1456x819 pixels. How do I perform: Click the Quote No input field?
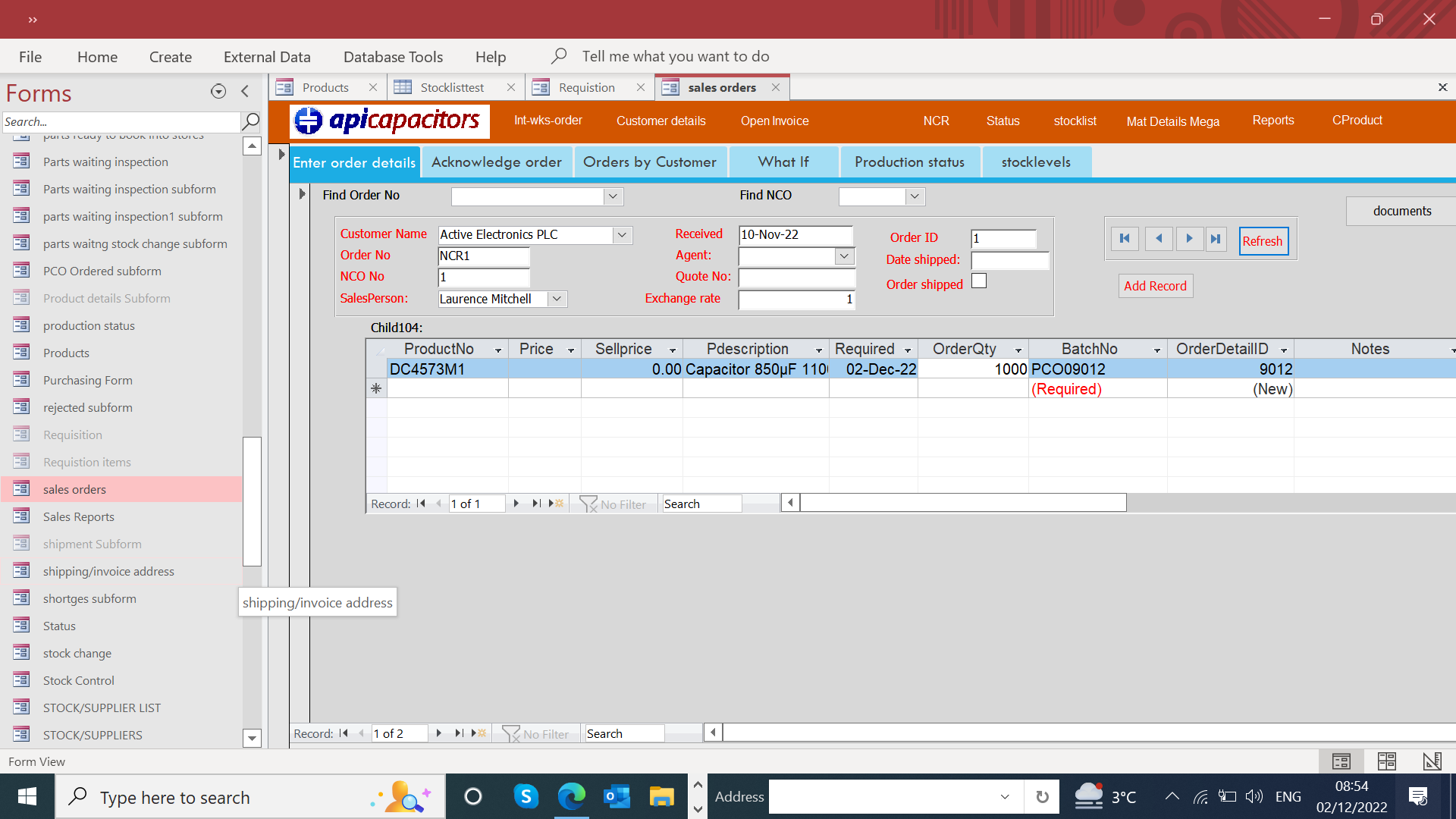796,278
